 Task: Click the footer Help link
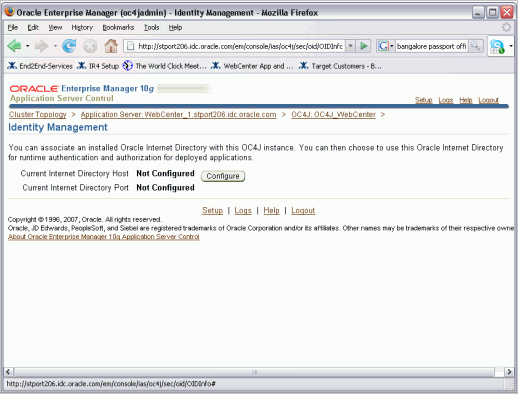click(x=271, y=210)
